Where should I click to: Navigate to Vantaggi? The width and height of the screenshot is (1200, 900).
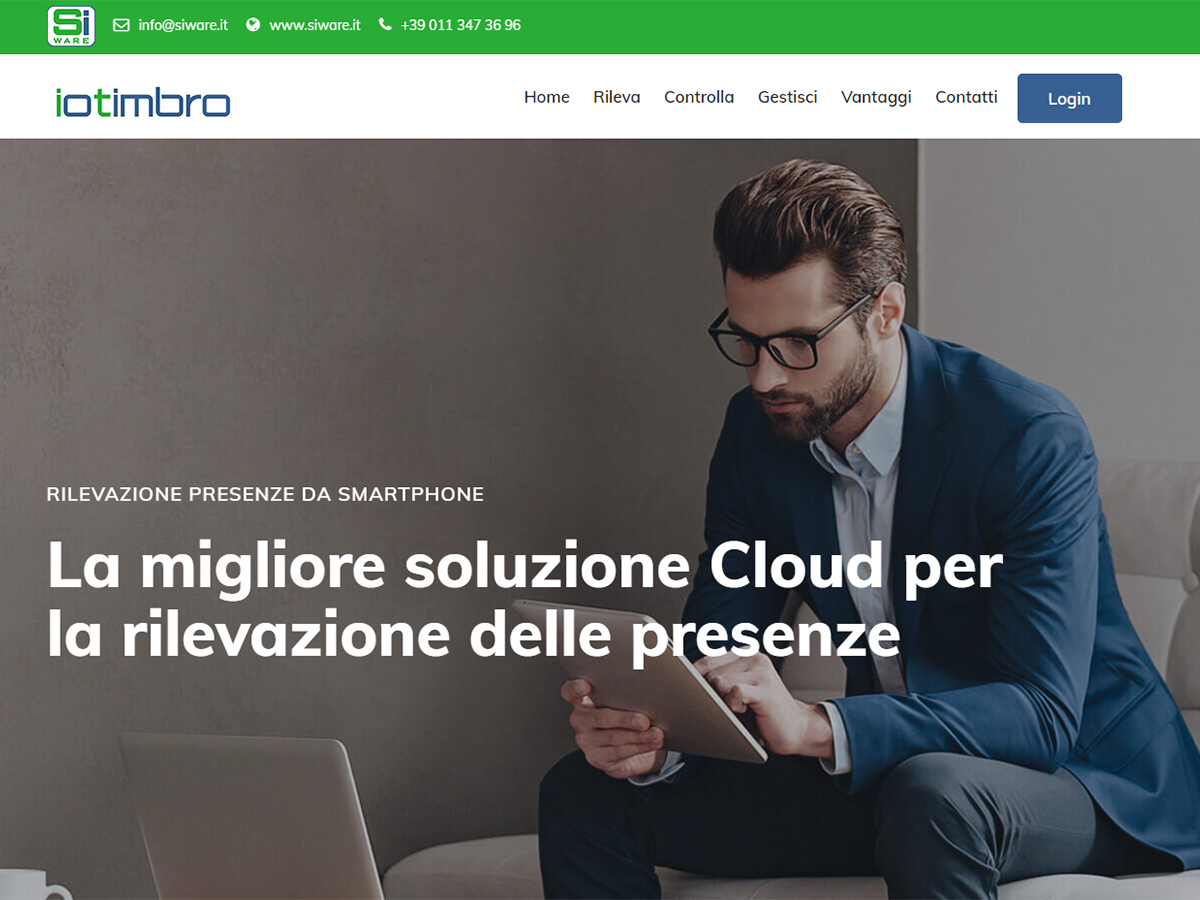pos(876,97)
